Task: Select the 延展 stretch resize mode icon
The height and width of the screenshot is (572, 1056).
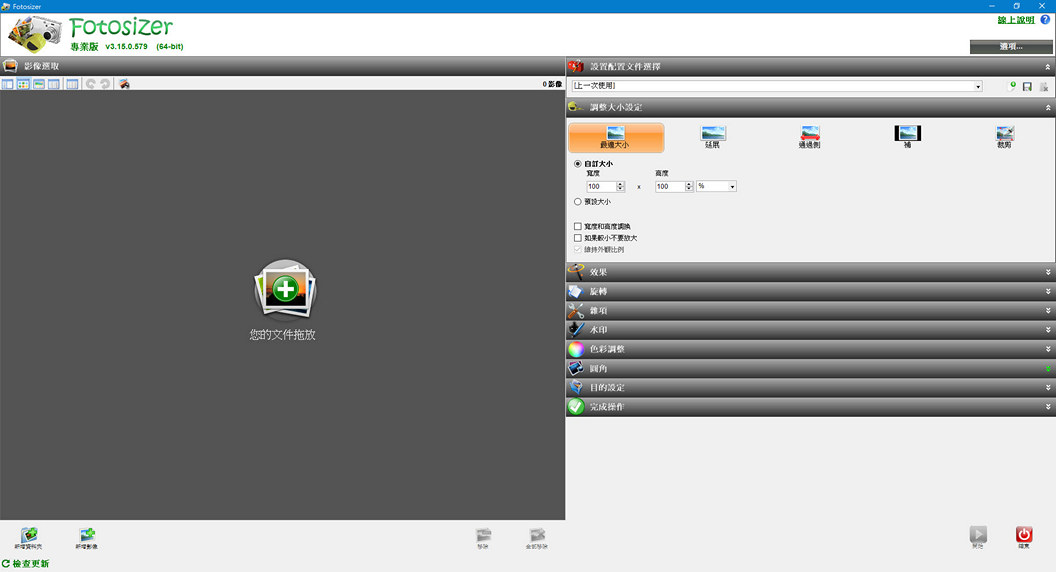Action: click(x=713, y=134)
